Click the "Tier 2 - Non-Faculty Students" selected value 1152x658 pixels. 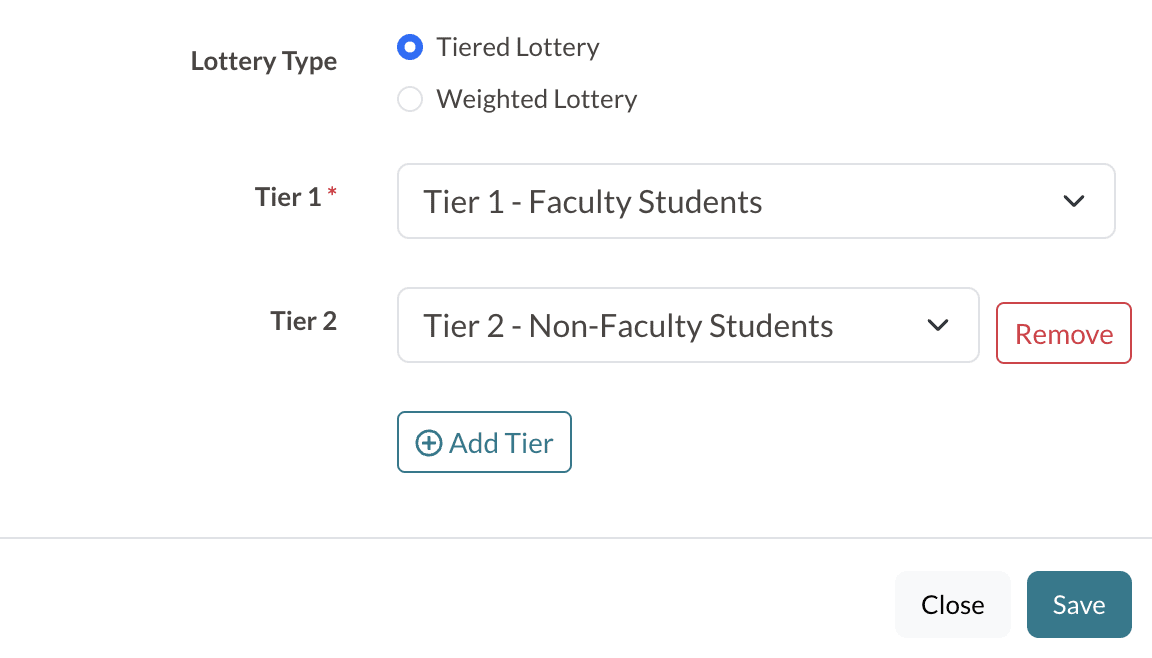tap(628, 326)
